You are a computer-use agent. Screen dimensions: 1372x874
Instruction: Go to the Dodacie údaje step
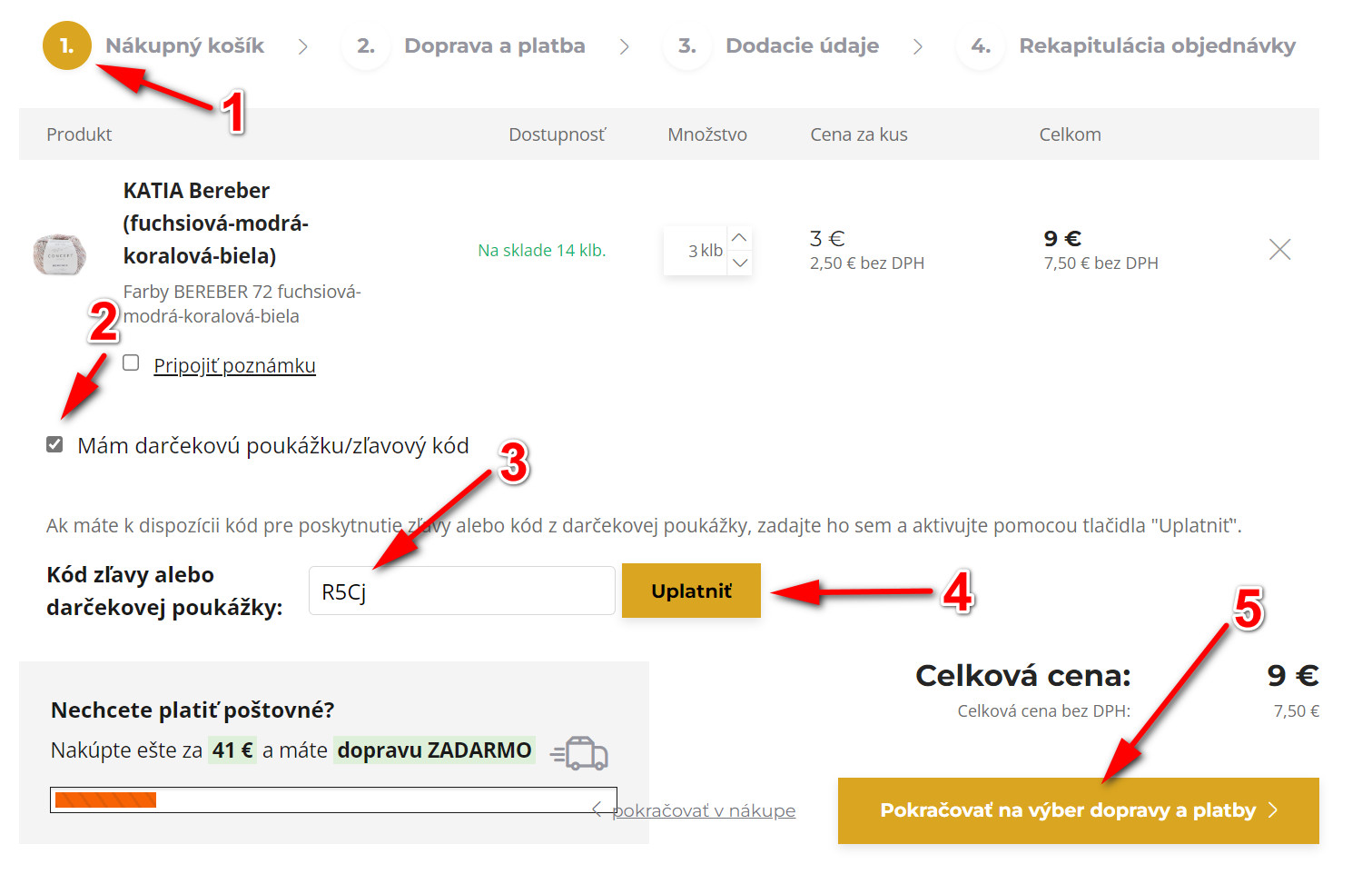pyautogui.click(x=802, y=45)
